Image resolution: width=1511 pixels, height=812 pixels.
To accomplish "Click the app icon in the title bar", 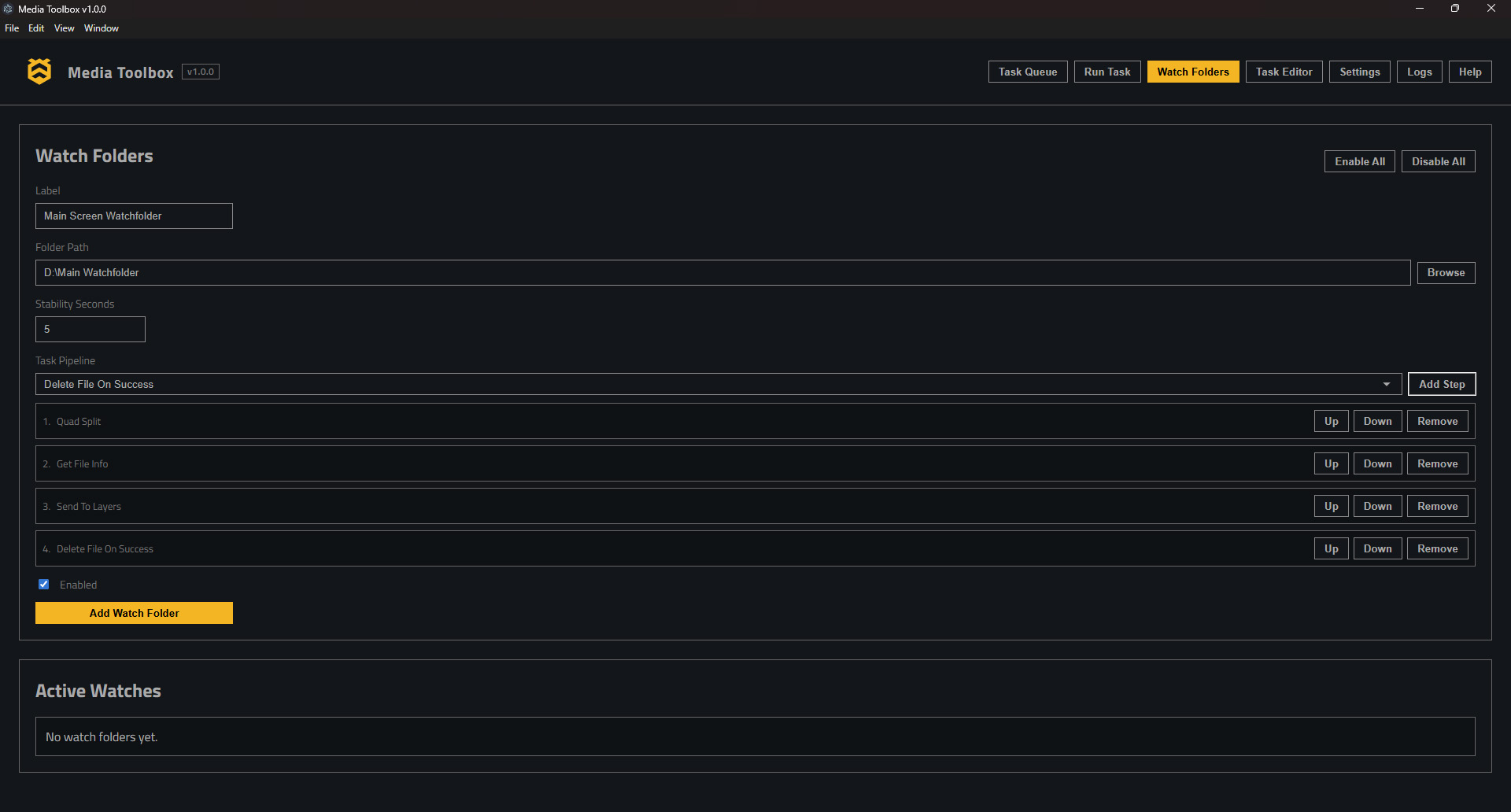I will click(8, 9).
